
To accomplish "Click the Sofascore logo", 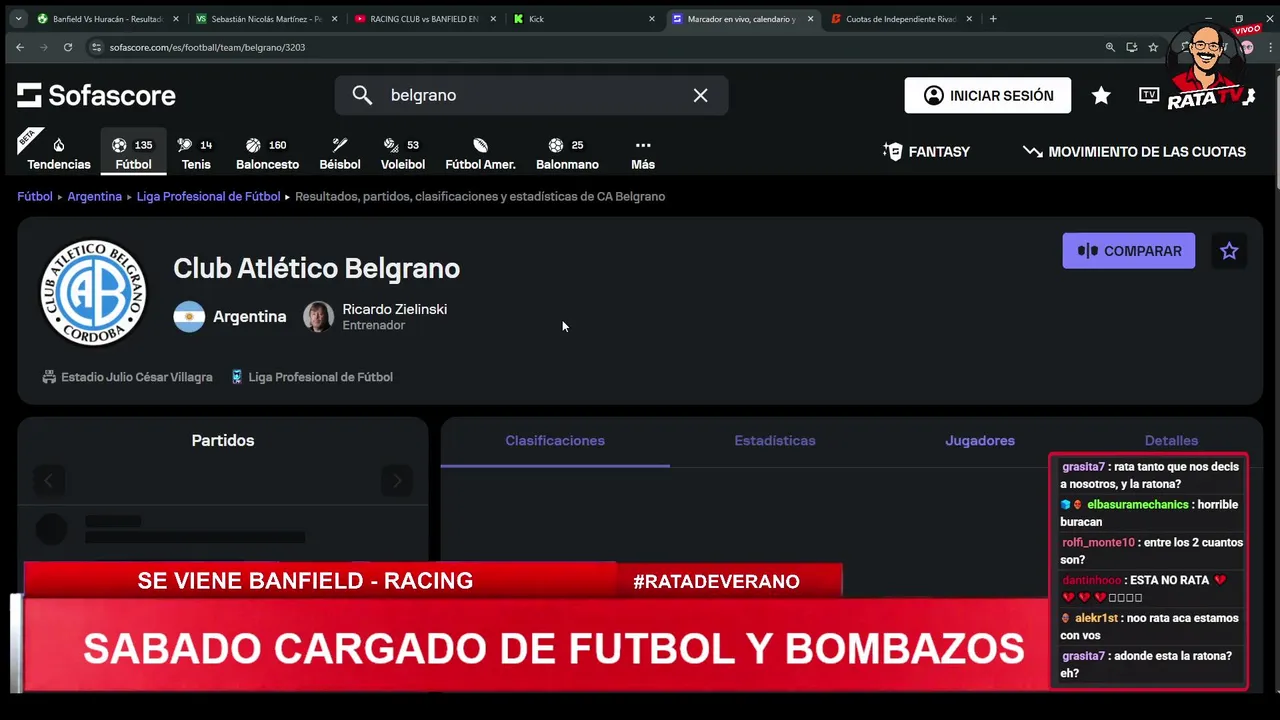I will 96,95.
